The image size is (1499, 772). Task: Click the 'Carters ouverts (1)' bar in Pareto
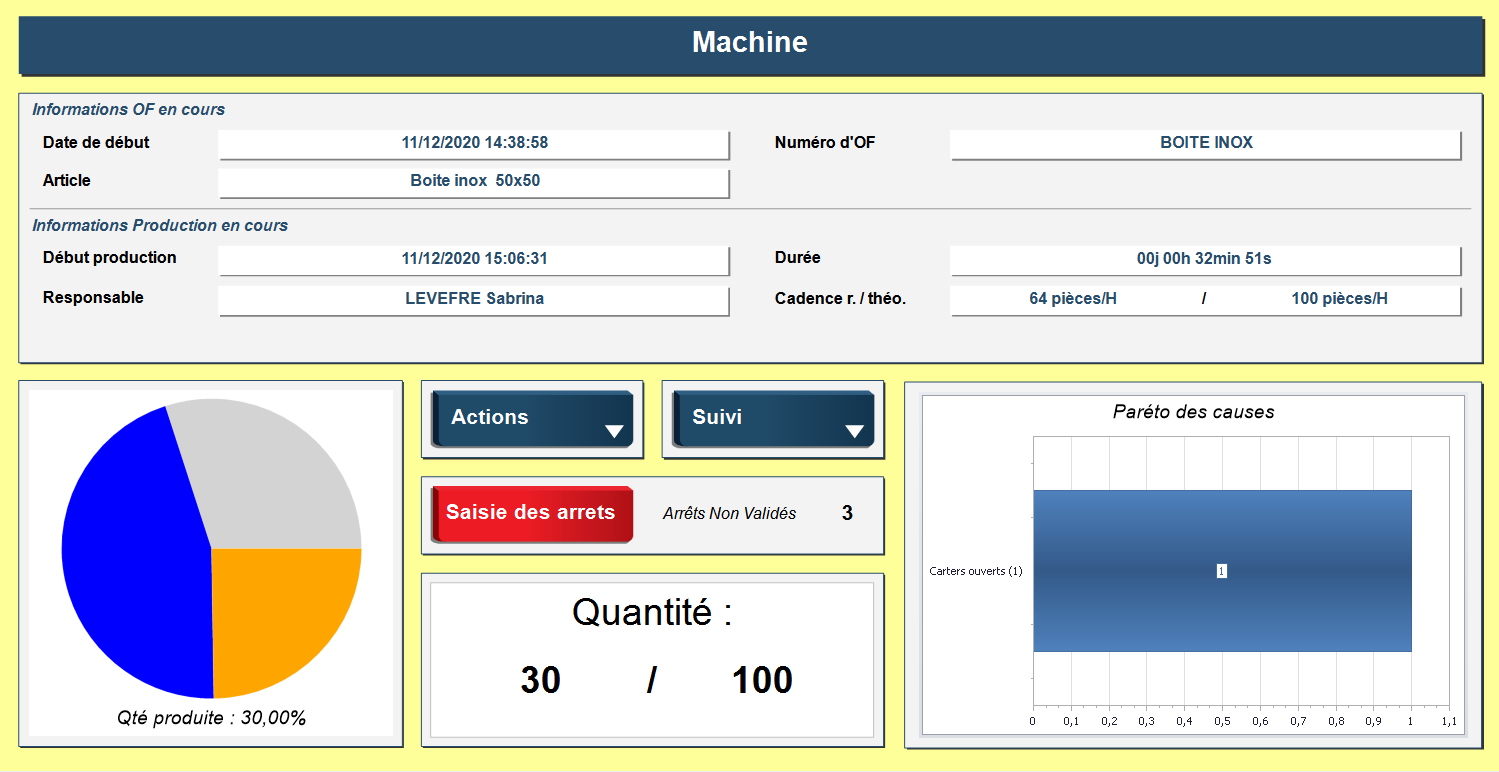1222,571
